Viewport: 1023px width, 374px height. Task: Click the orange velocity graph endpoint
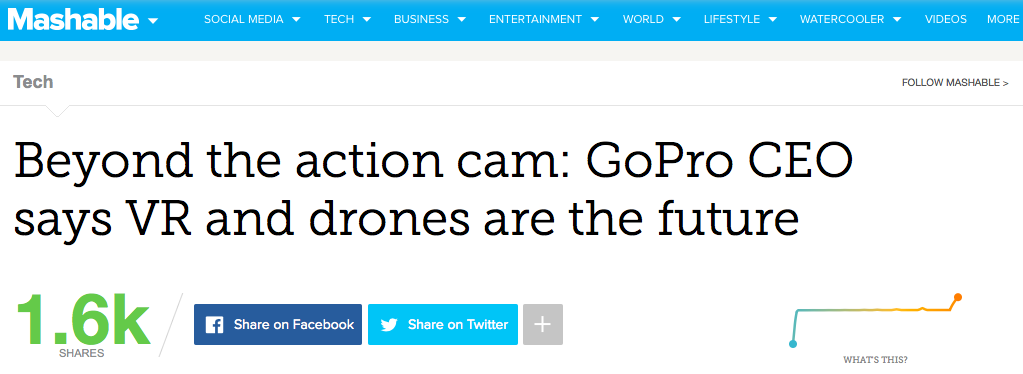[x=958, y=298]
